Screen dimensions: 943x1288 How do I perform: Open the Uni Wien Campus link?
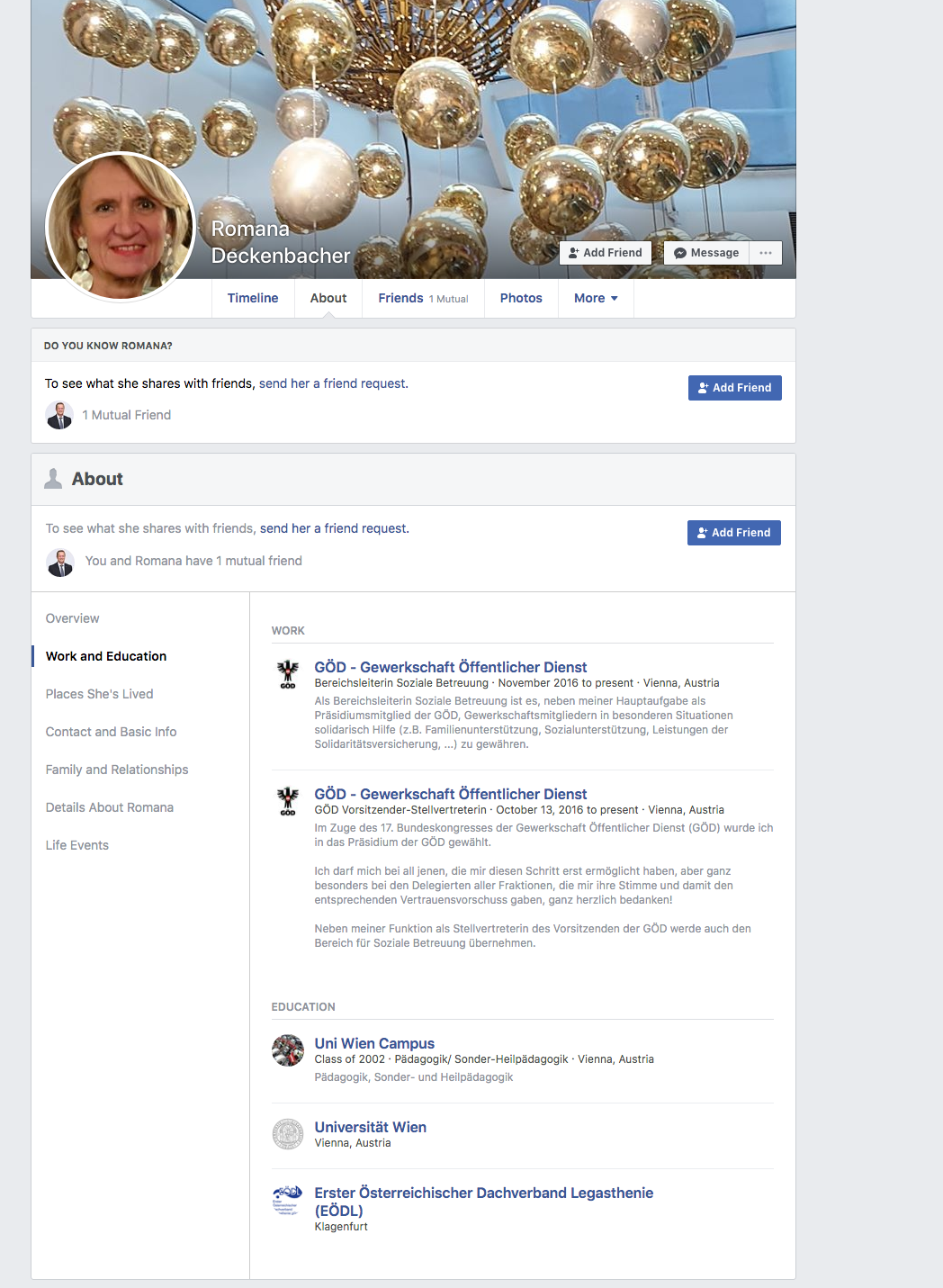pyautogui.click(x=374, y=1043)
